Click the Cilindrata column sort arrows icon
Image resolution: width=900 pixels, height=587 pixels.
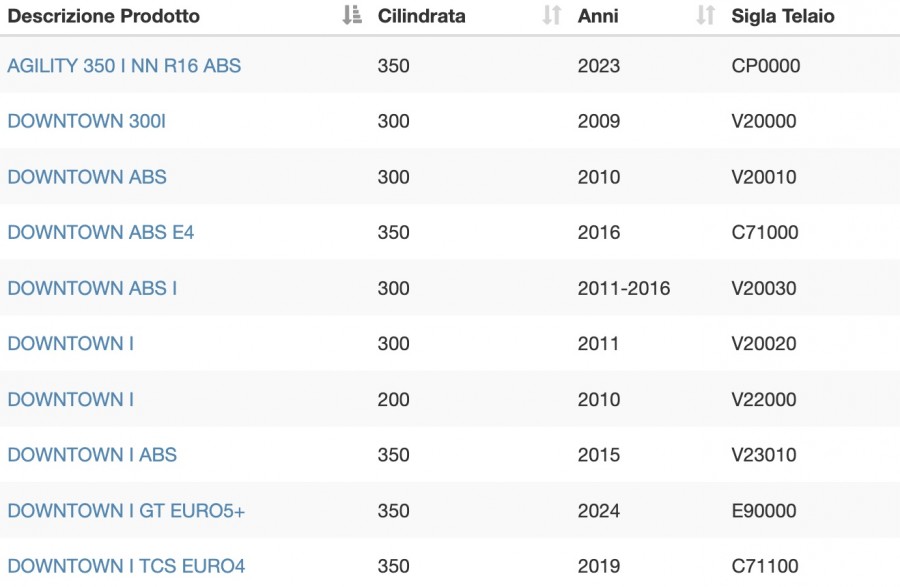552,15
